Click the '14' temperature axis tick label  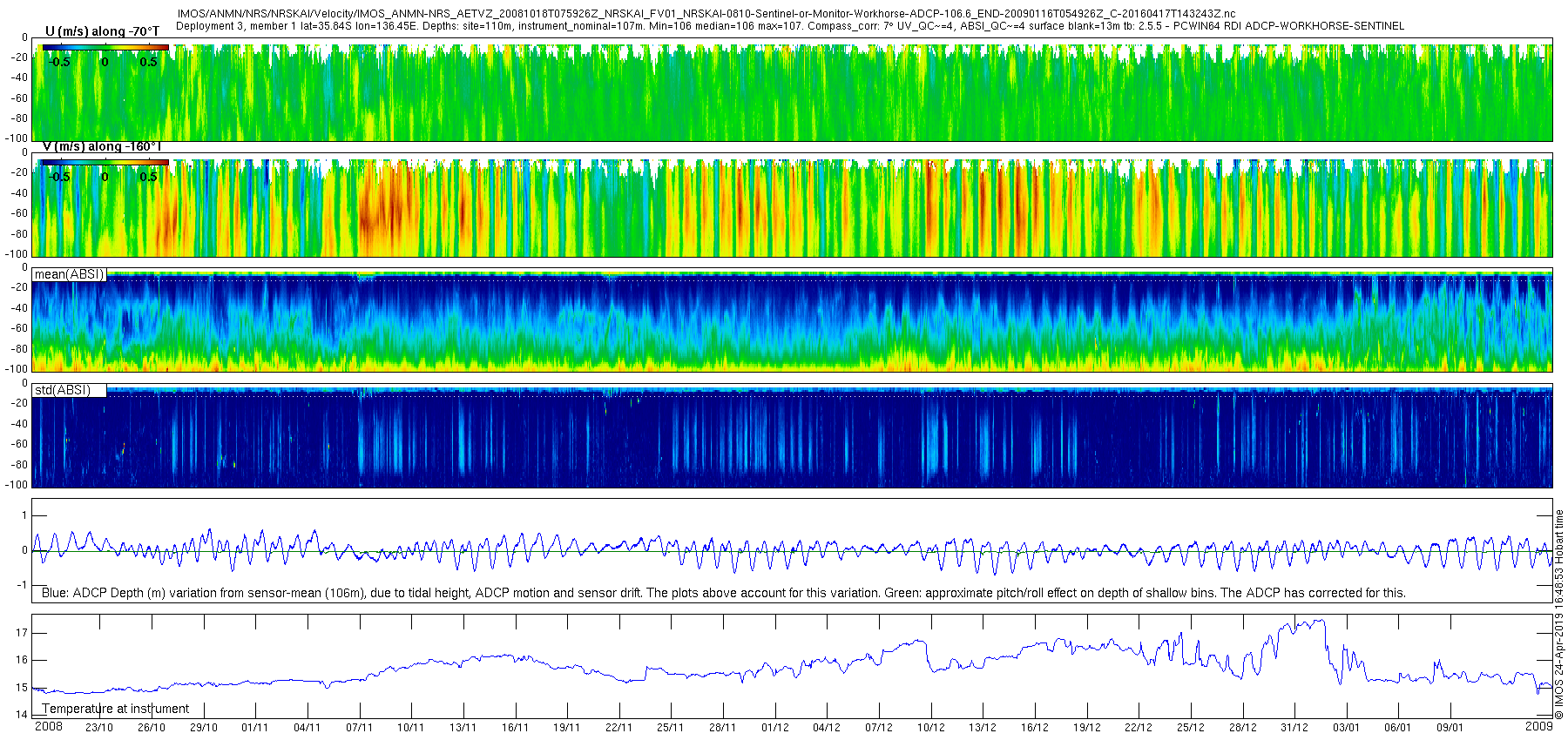pyautogui.click(x=22, y=715)
